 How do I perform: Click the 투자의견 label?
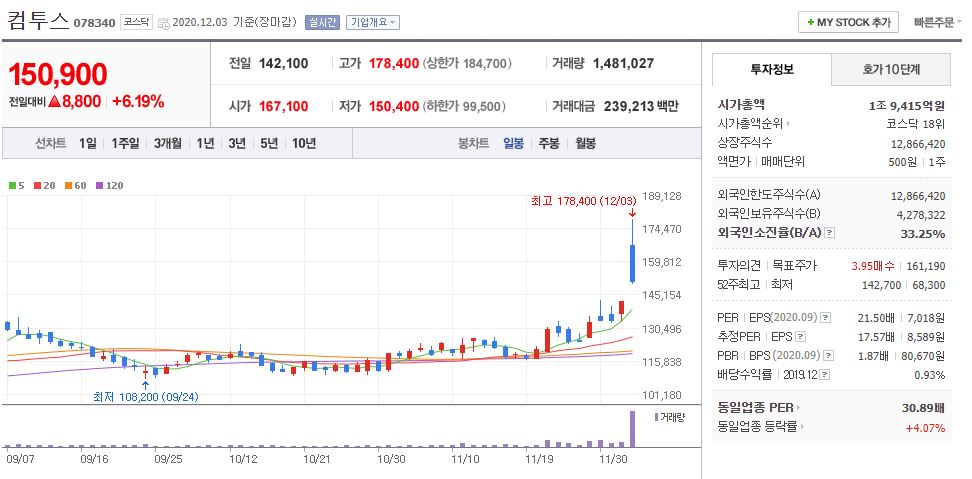point(738,266)
